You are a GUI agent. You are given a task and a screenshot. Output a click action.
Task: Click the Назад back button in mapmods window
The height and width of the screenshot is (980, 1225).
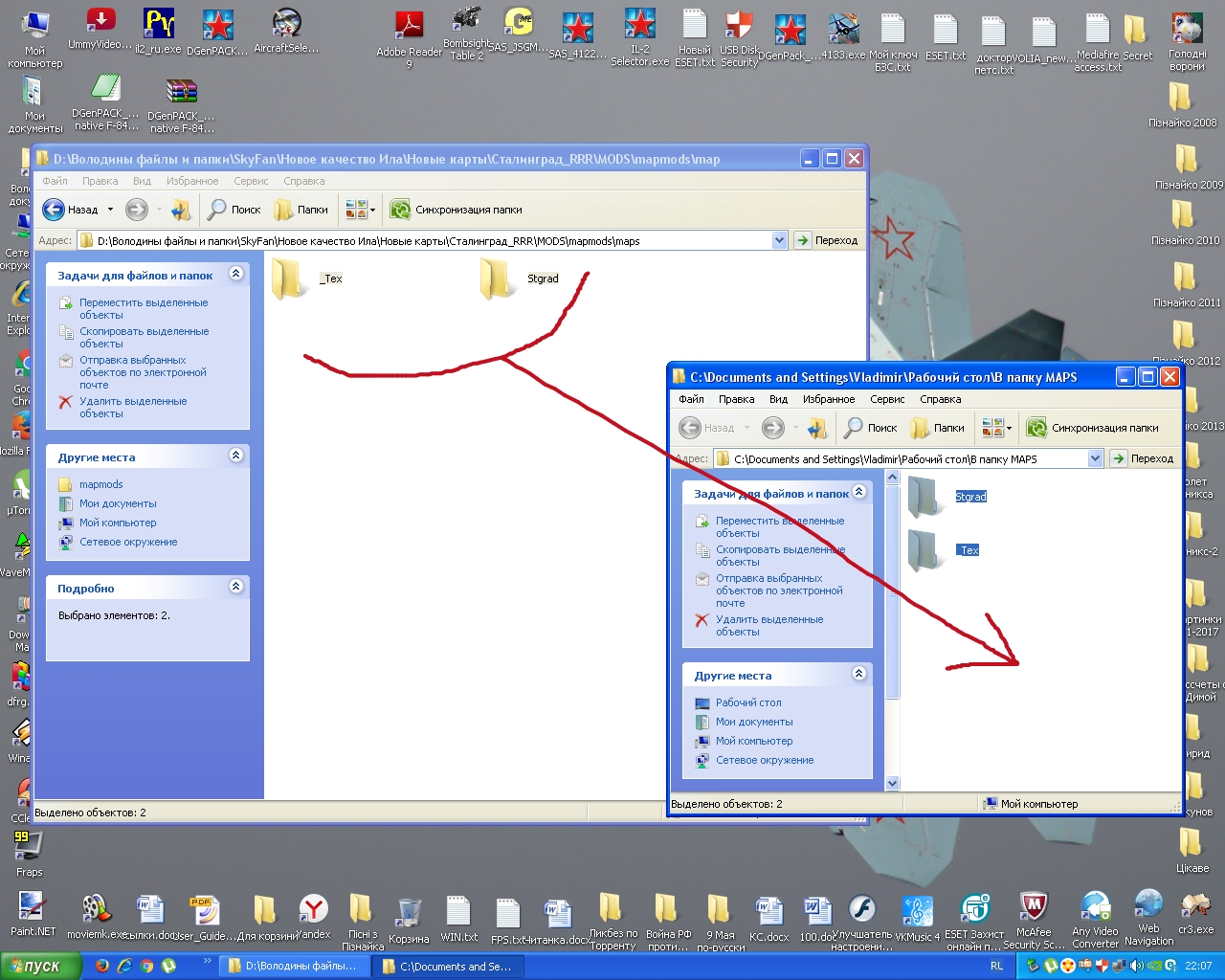click(x=71, y=210)
